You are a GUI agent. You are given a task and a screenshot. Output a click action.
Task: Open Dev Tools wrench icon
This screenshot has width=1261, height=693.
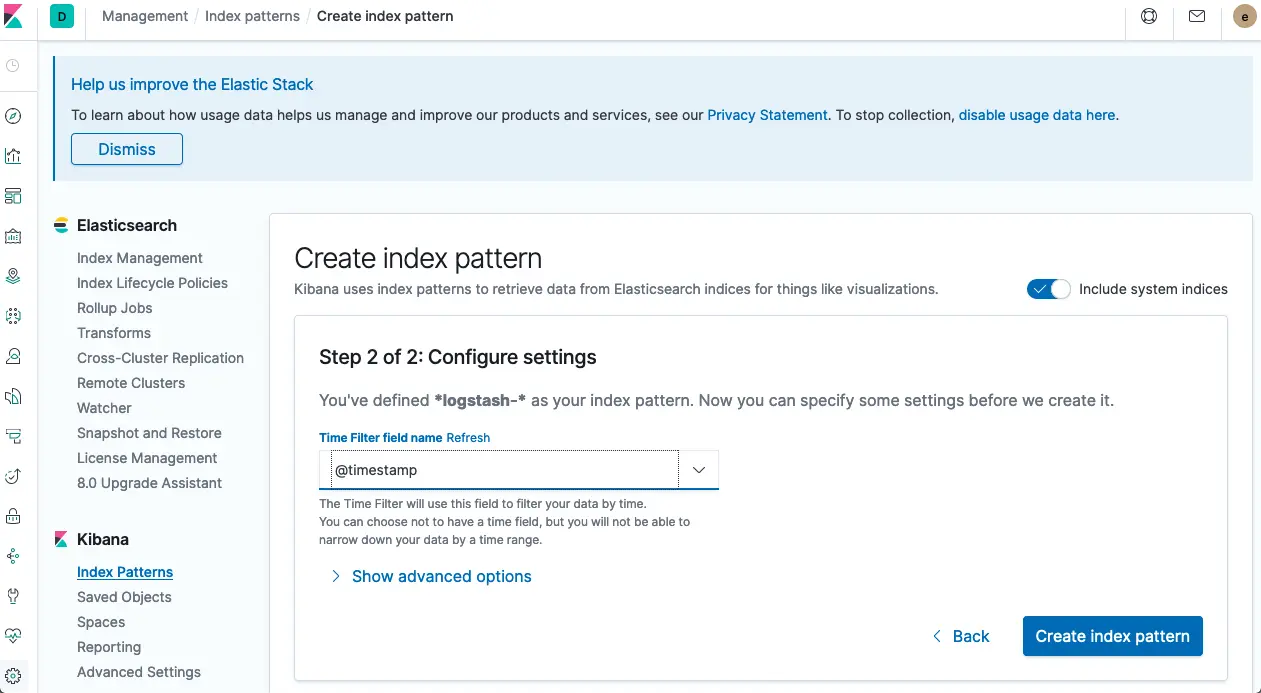(x=13, y=596)
